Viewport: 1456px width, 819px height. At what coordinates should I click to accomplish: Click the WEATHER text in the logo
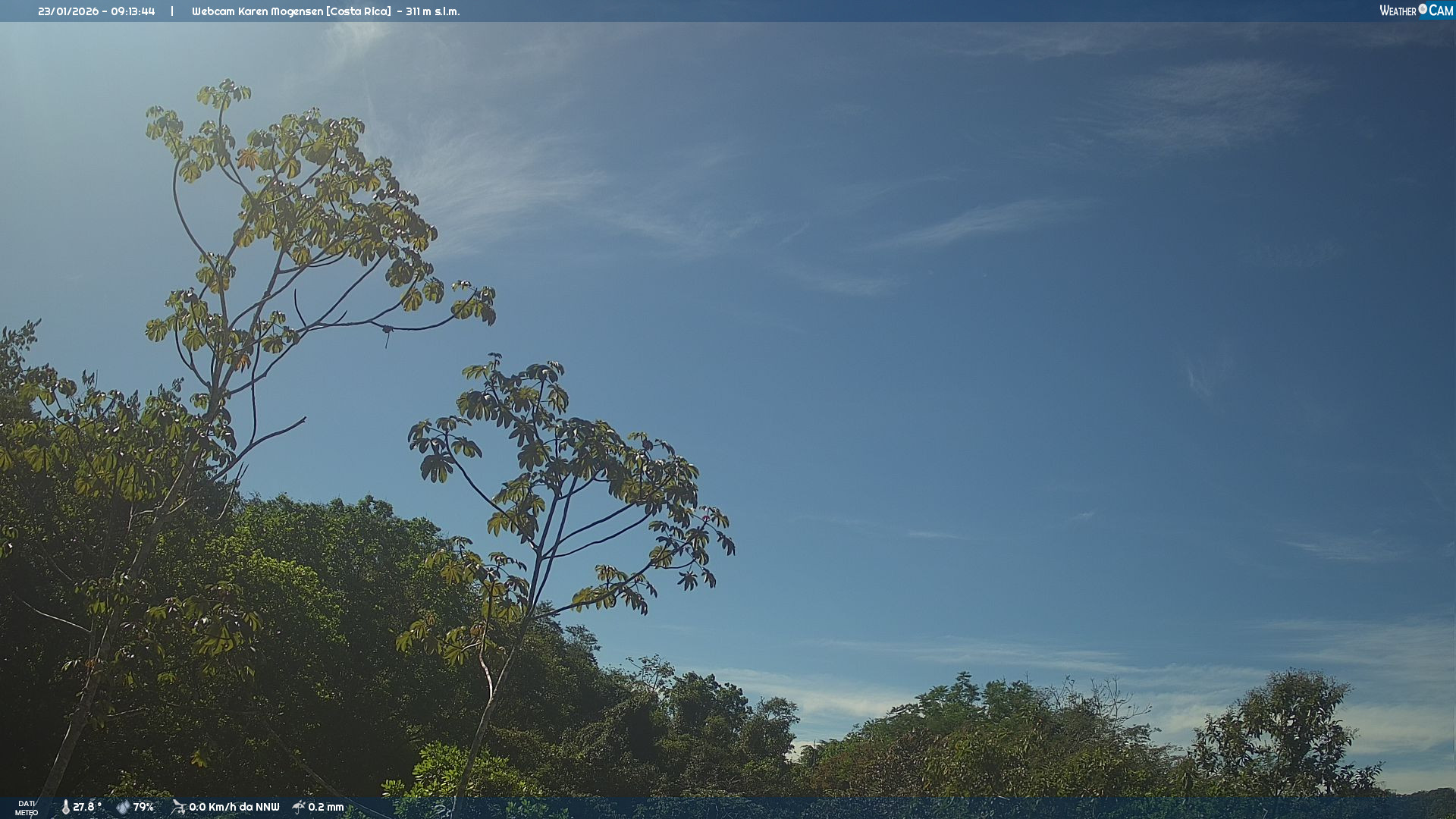click(x=1398, y=11)
